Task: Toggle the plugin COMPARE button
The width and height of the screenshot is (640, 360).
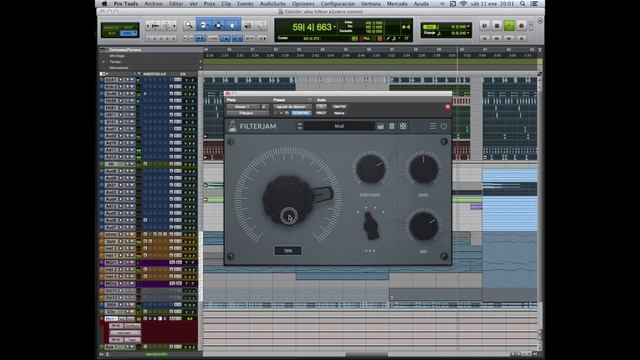Action: [x=301, y=113]
